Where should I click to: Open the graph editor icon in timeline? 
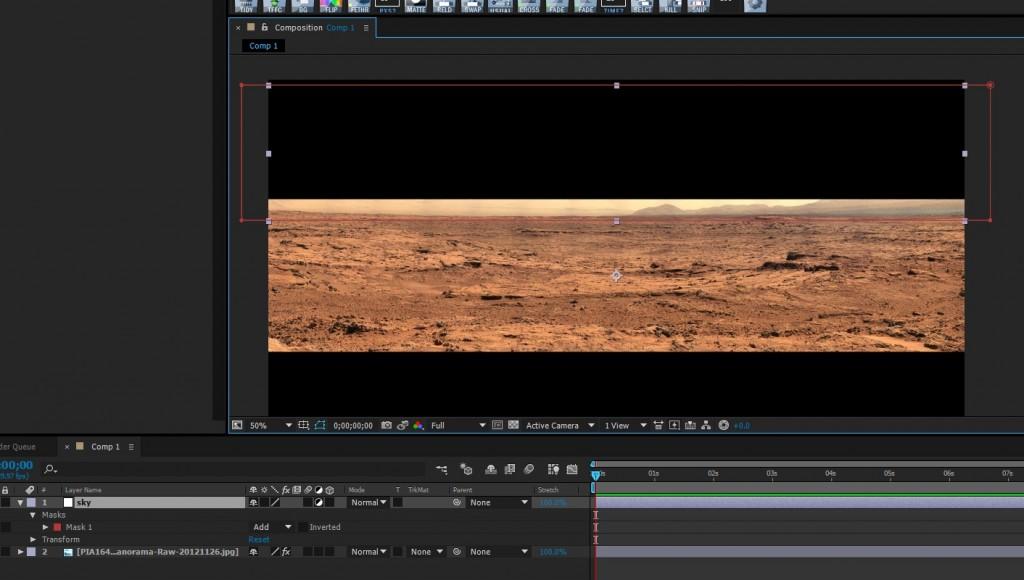(x=572, y=469)
